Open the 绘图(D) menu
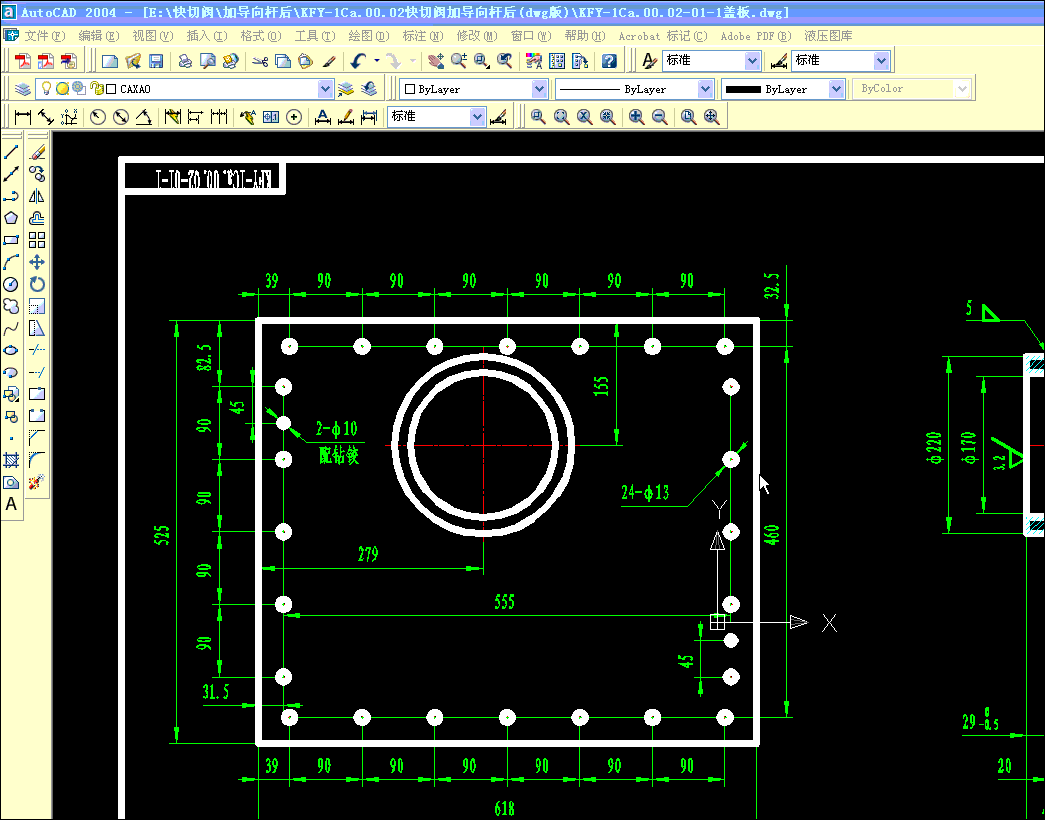The image size is (1045, 820). click(x=369, y=36)
